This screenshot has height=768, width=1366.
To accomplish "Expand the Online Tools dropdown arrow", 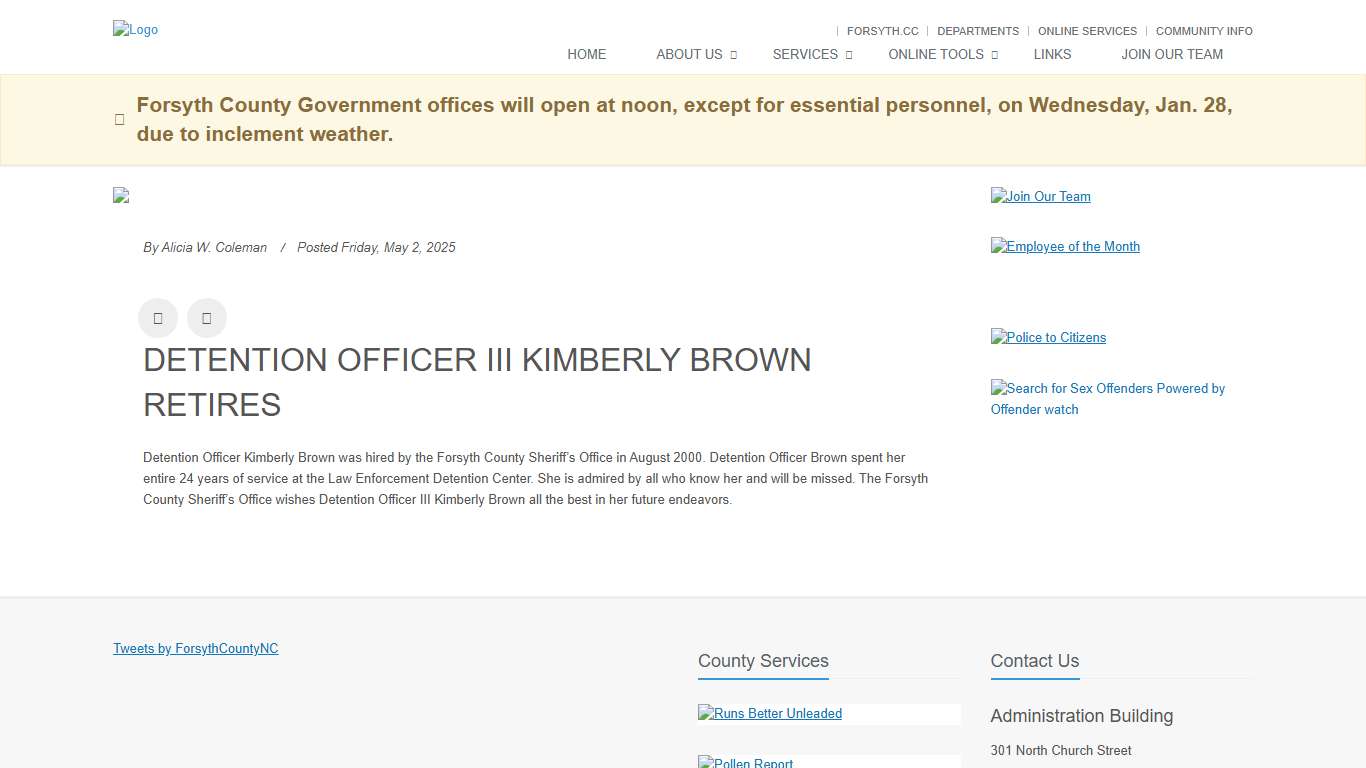I will click(994, 55).
